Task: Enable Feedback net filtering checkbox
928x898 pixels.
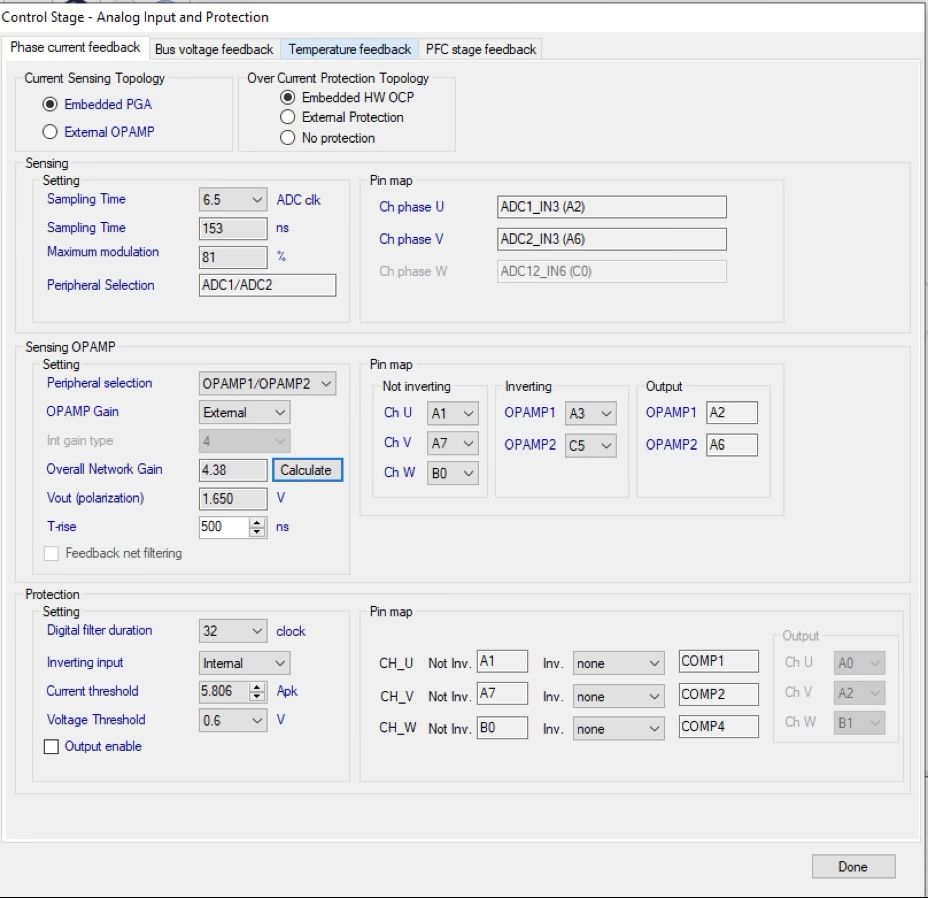Action: (x=51, y=553)
